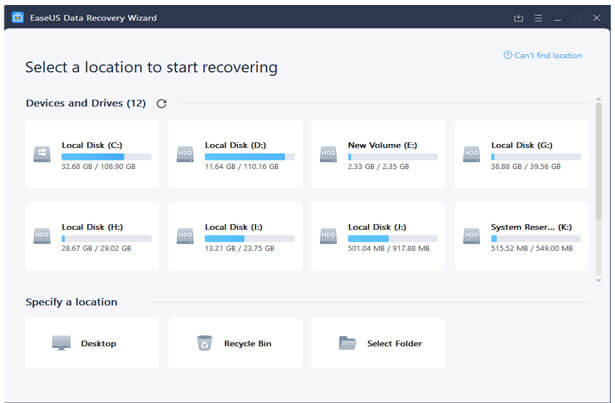
Task: Click the Select Folder icon
Action: [x=348, y=343]
